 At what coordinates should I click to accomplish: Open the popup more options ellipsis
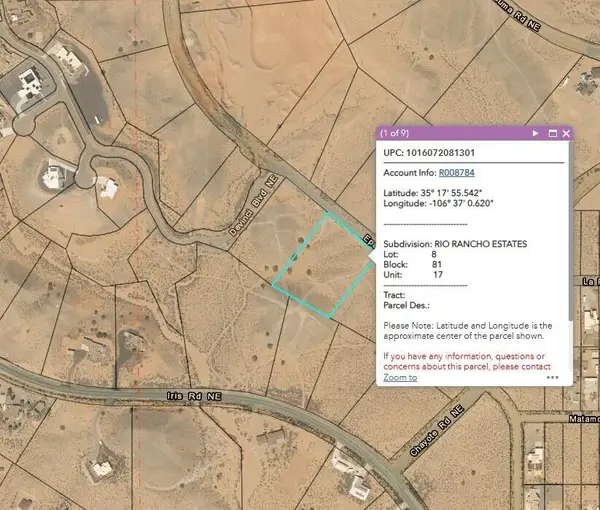(553, 378)
